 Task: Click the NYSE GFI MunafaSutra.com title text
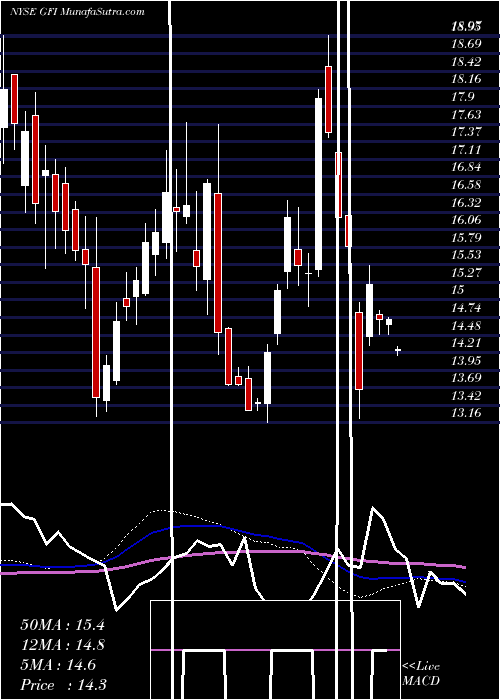pyautogui.click(x=77, y=12)
